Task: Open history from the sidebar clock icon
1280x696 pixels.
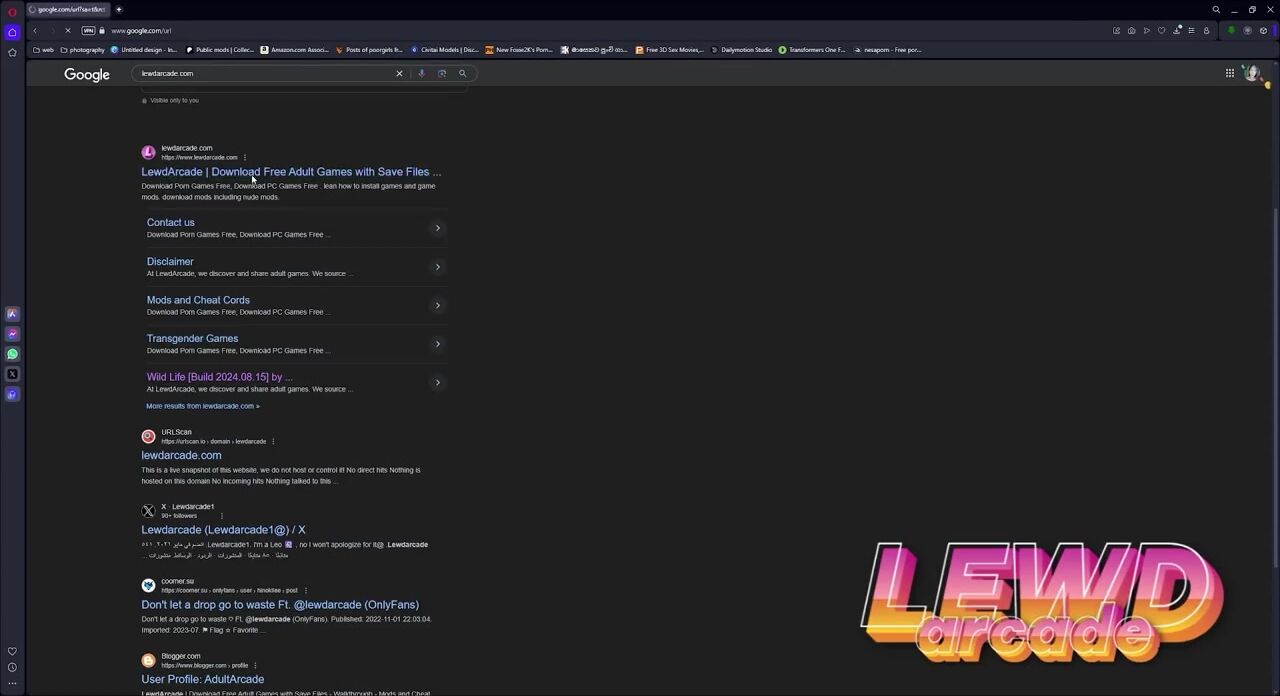Action: click(12, 667)
